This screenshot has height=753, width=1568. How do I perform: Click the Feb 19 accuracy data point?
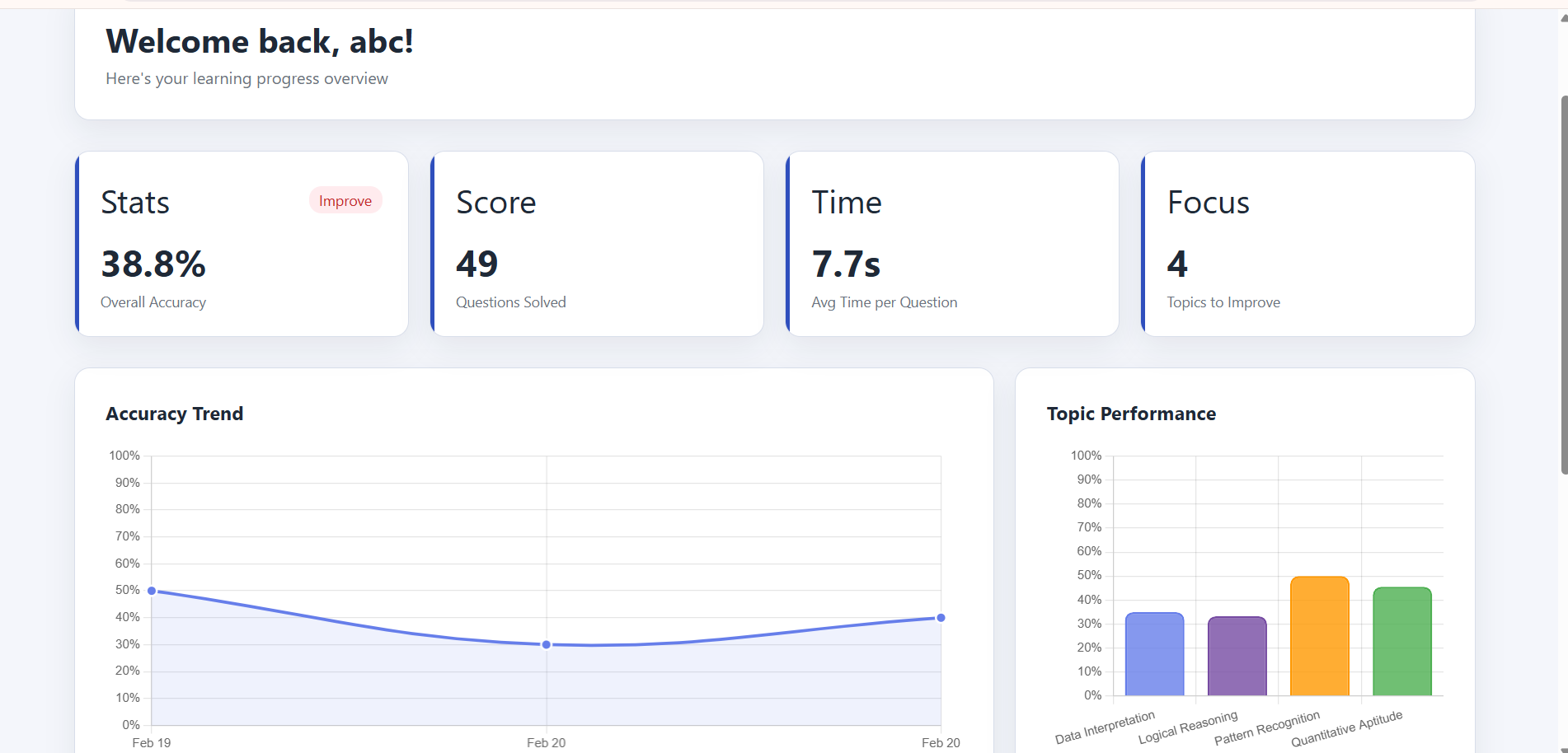152,591
